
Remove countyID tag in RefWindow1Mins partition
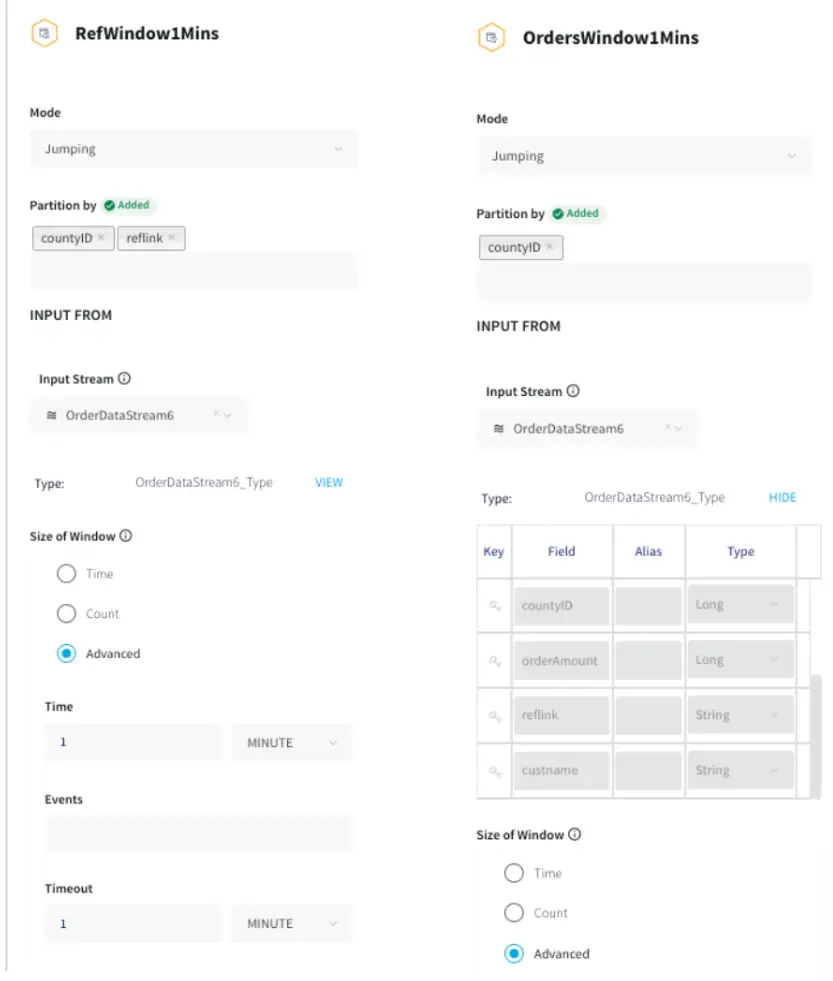click(x=101, y=238)
